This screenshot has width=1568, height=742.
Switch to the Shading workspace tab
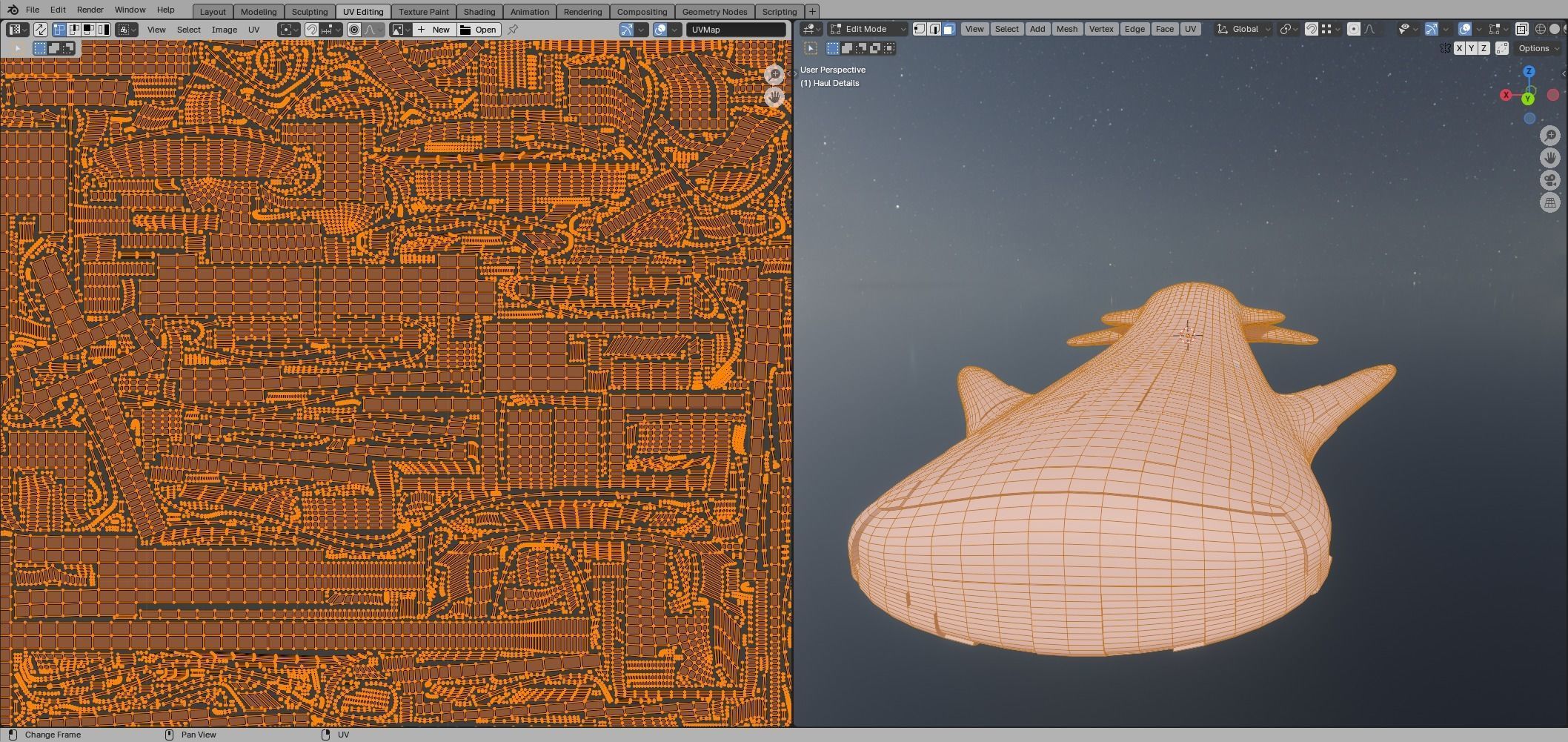479,12
